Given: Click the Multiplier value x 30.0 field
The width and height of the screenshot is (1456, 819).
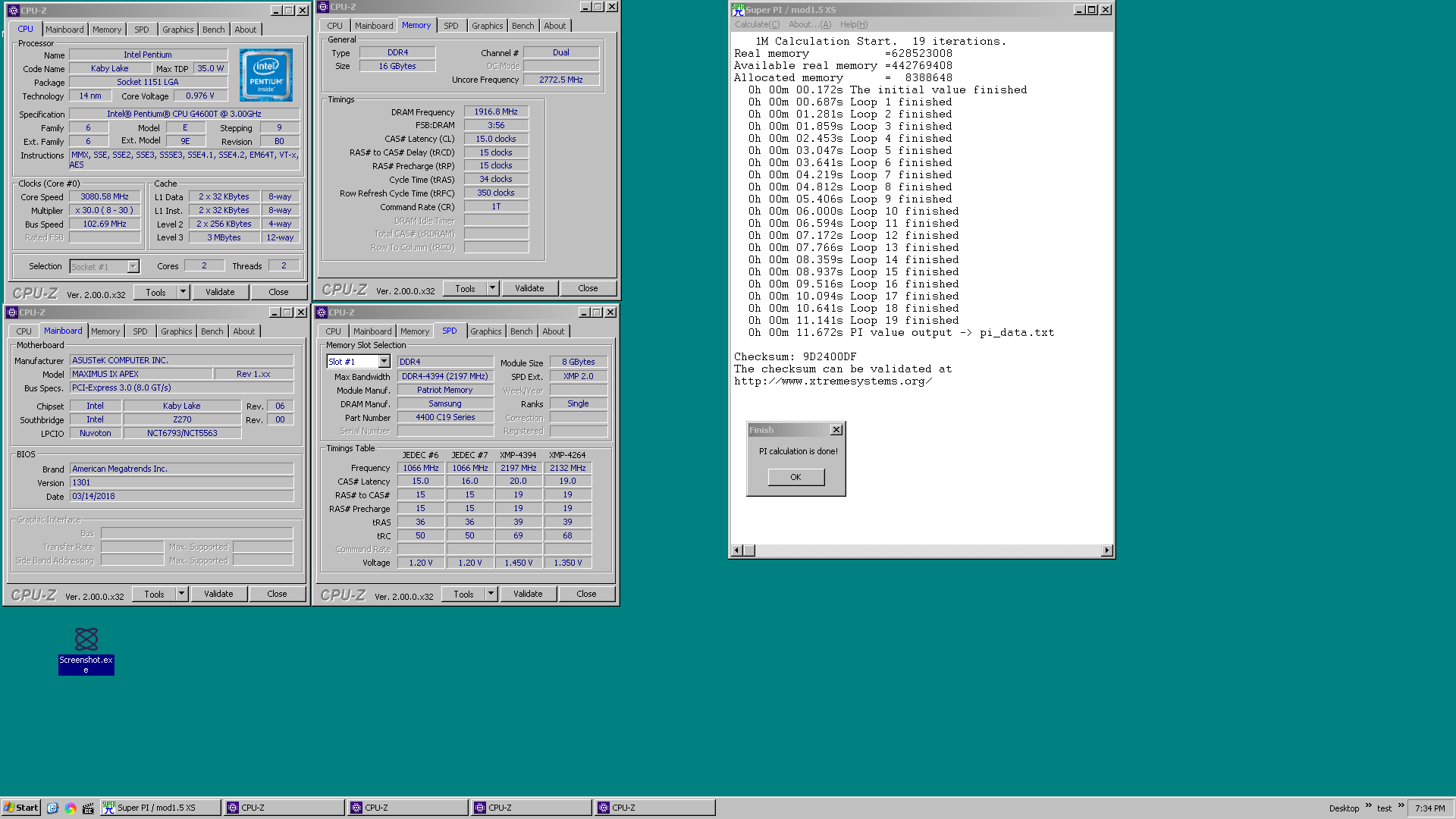Looking at the screenshot, I should pyautogui.click(x=105, y=210).
